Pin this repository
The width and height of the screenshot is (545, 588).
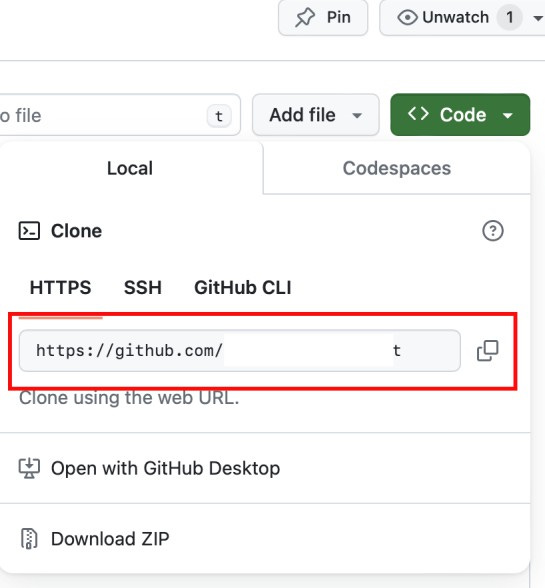323,17
